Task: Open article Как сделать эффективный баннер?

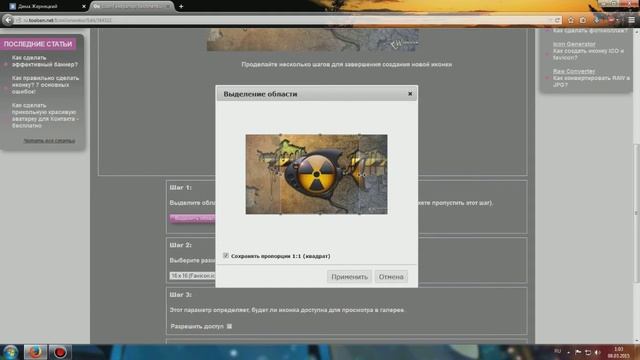Action: (x=44, y=61)
